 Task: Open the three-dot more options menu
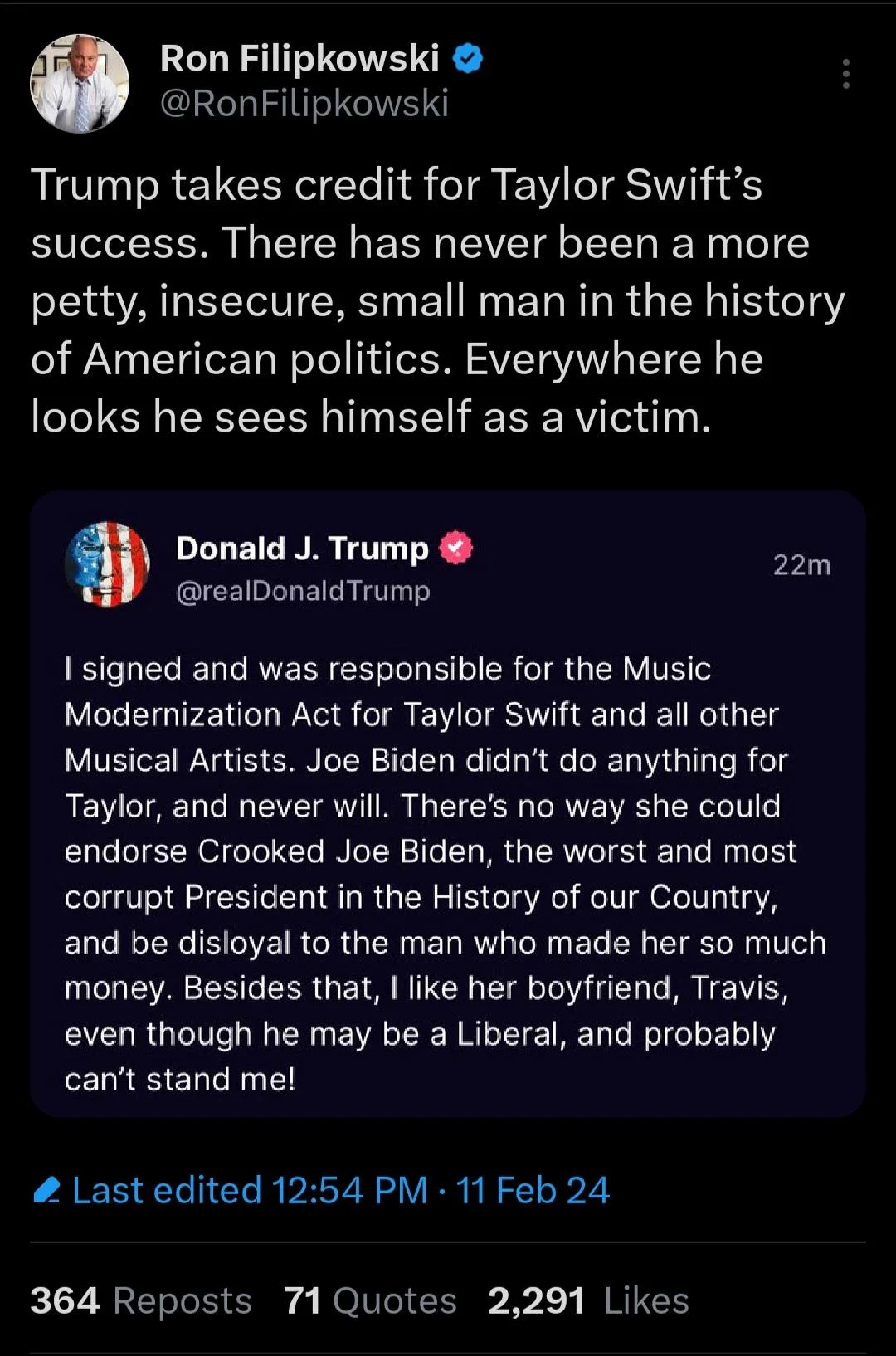click(x=845, y=74)
